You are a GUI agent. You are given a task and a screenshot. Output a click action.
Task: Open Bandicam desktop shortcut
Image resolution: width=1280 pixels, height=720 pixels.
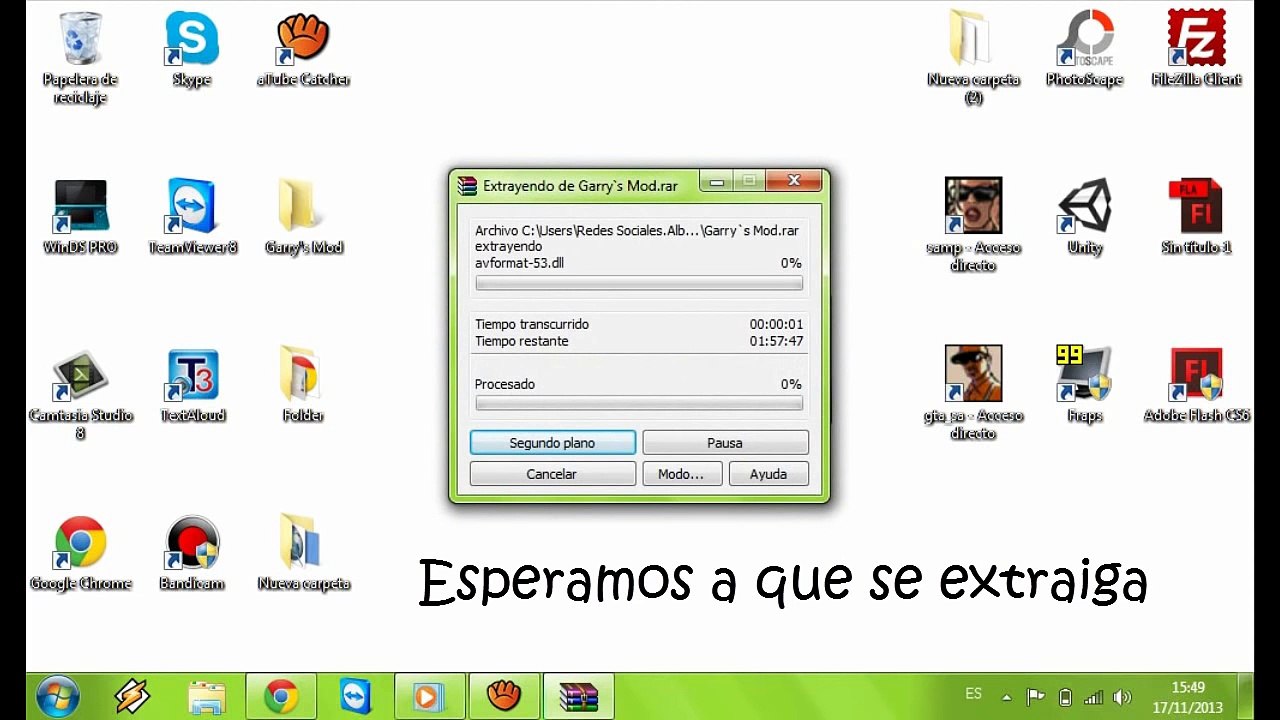coord(192,553)
